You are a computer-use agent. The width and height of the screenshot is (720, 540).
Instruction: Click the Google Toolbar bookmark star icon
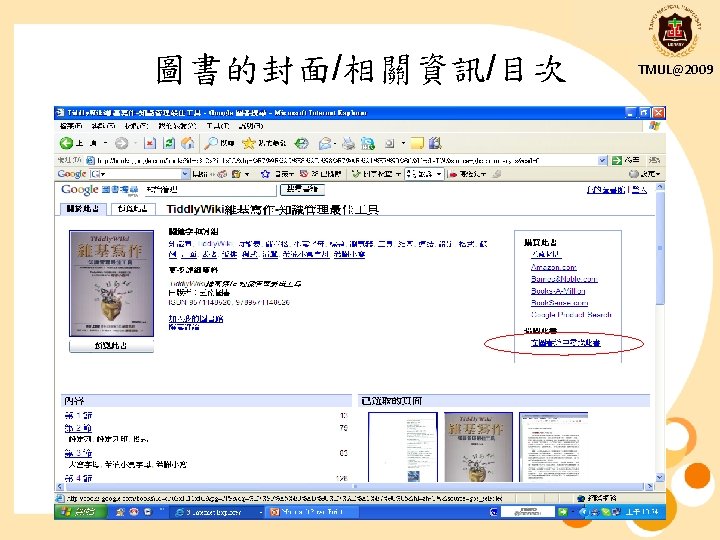click(265, 174)
